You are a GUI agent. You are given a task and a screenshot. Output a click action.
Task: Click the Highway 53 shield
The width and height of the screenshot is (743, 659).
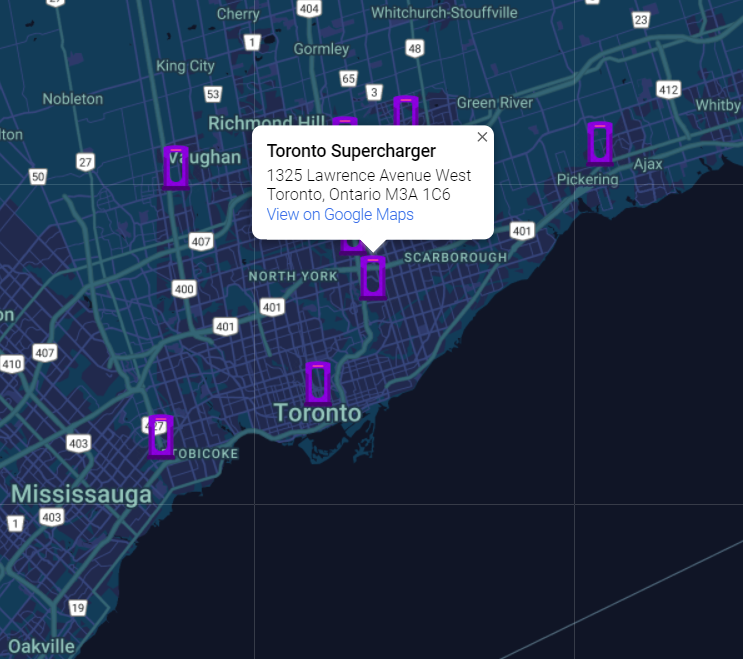[213, 94]
